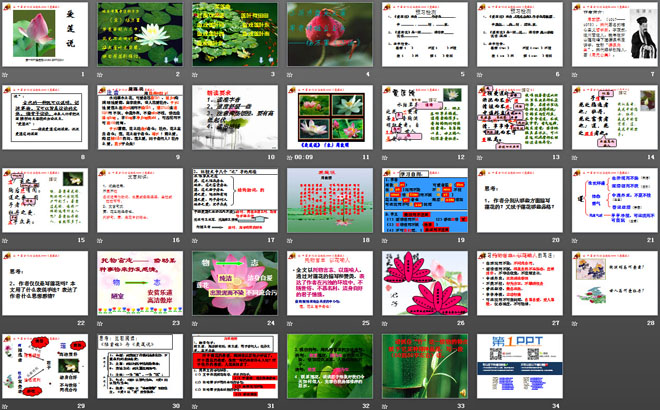Screen dimensions: 660x410
Task: Click the animation star under slide 4
Action: 290,75
